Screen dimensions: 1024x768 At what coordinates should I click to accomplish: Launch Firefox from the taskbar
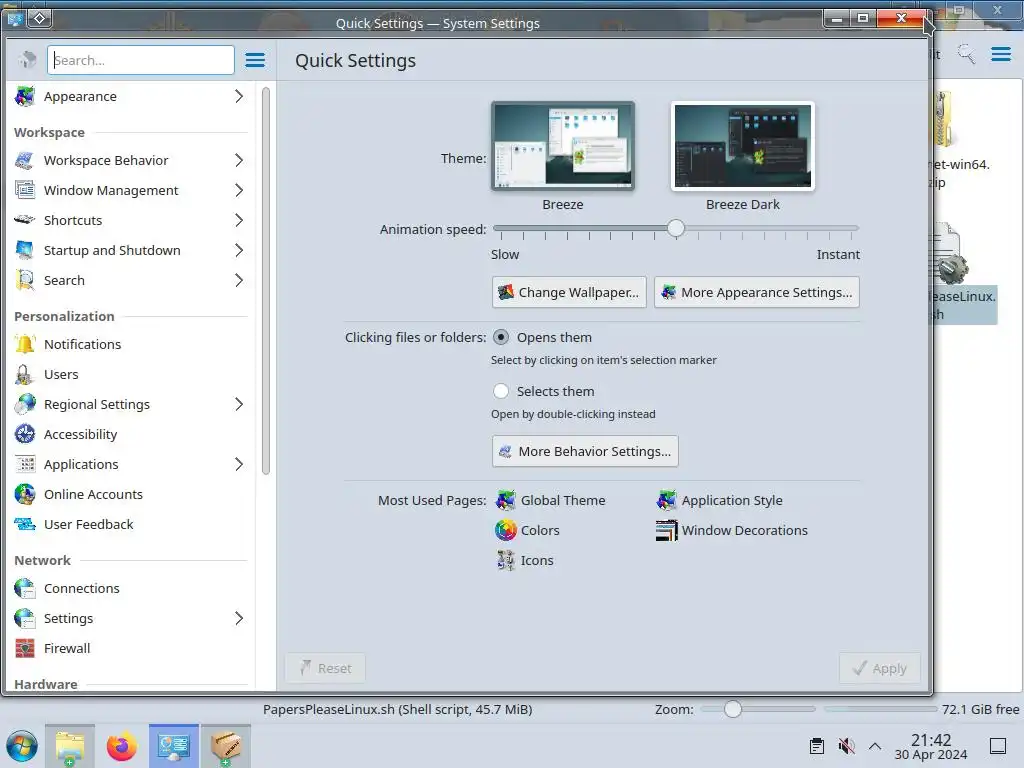coord(121,746)
